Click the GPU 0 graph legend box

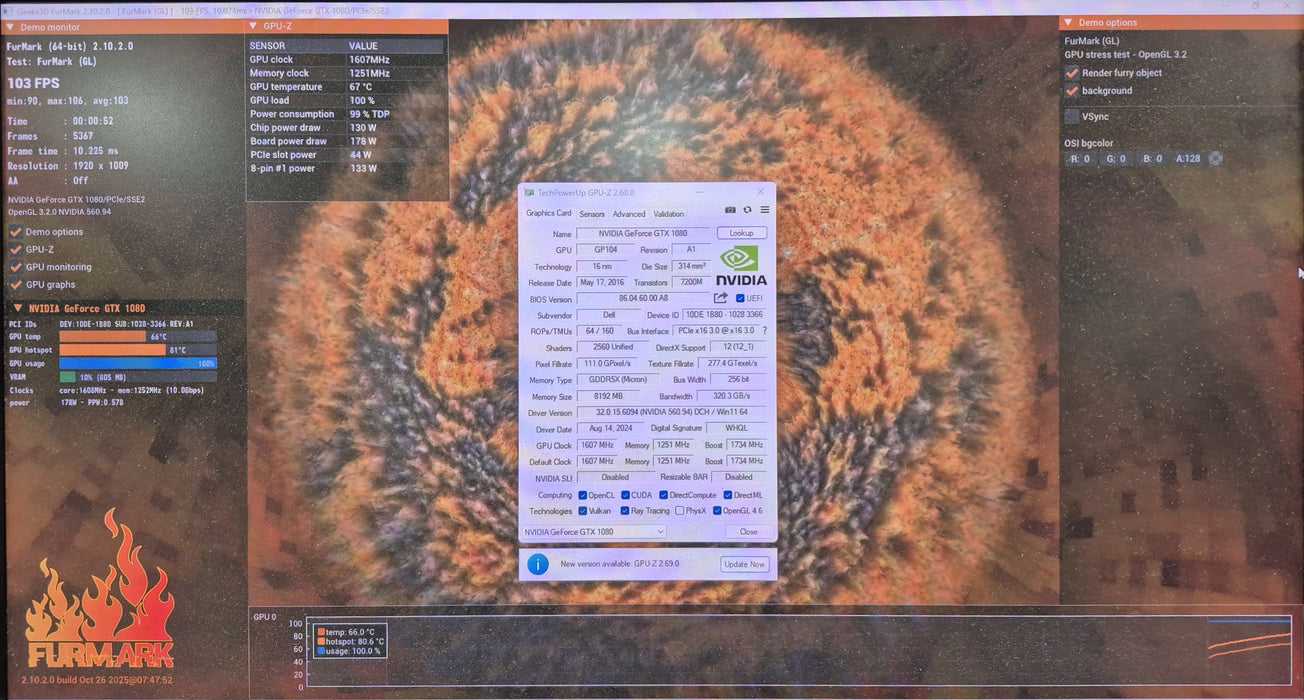coord(350,641)
